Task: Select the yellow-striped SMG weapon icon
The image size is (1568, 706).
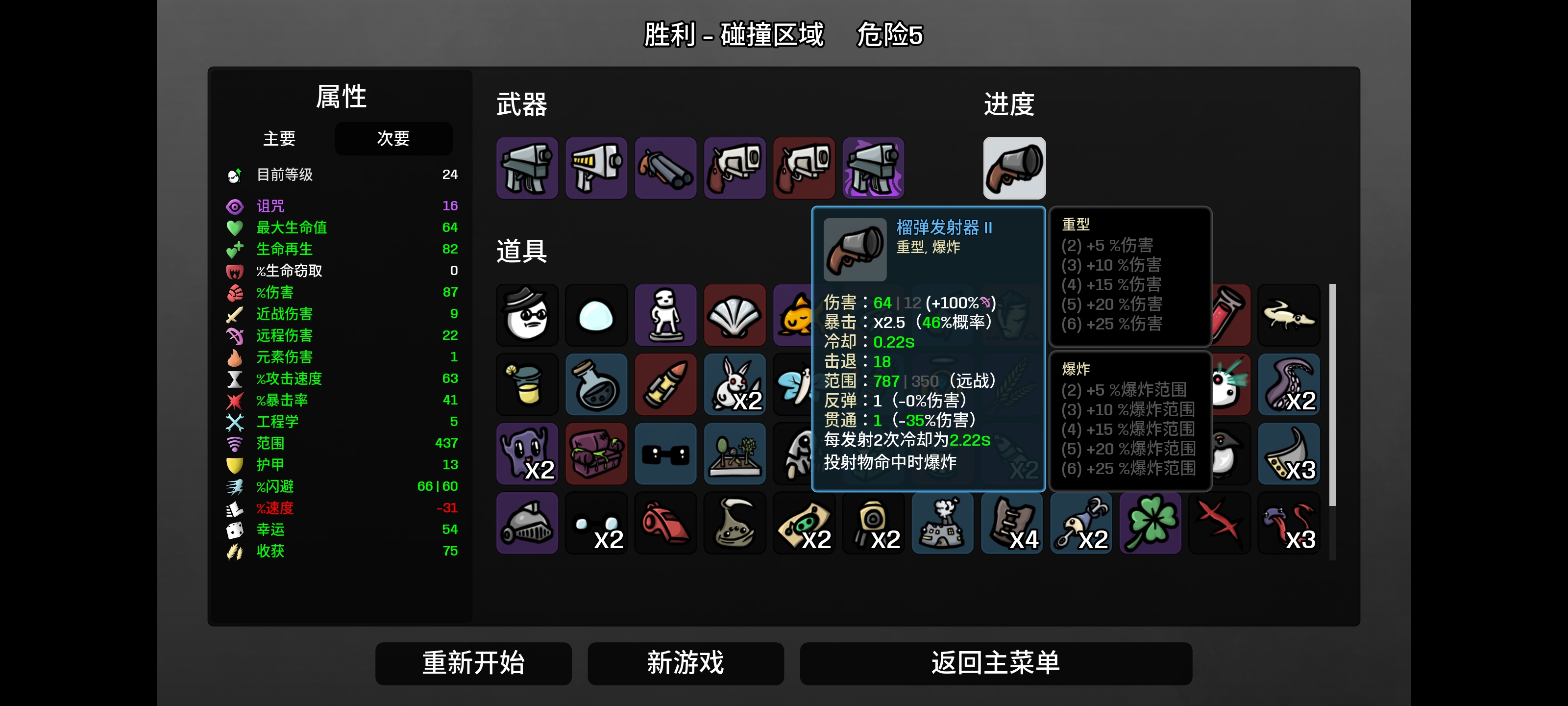Action: pos(596,168)
